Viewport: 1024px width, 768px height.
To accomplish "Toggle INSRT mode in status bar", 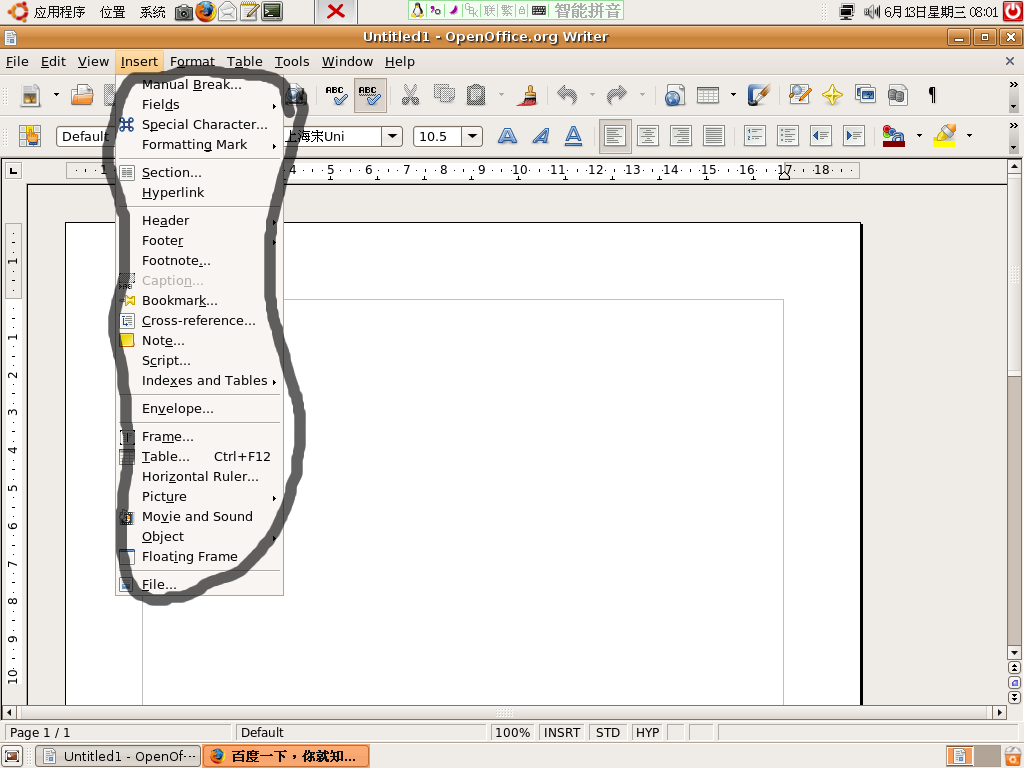I will point(562,732).
